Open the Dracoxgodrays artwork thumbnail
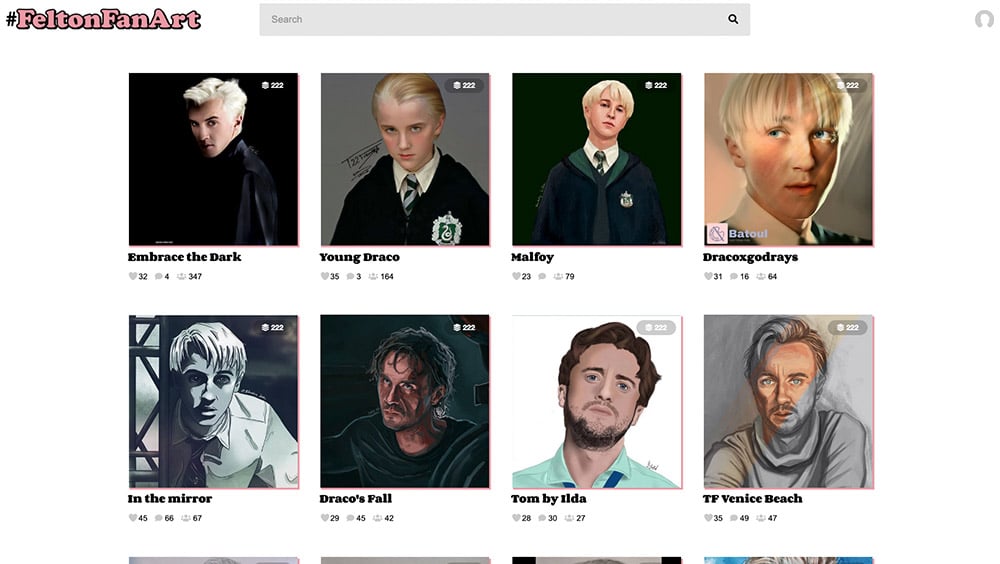1000x564 pixels. click(788, 159)
